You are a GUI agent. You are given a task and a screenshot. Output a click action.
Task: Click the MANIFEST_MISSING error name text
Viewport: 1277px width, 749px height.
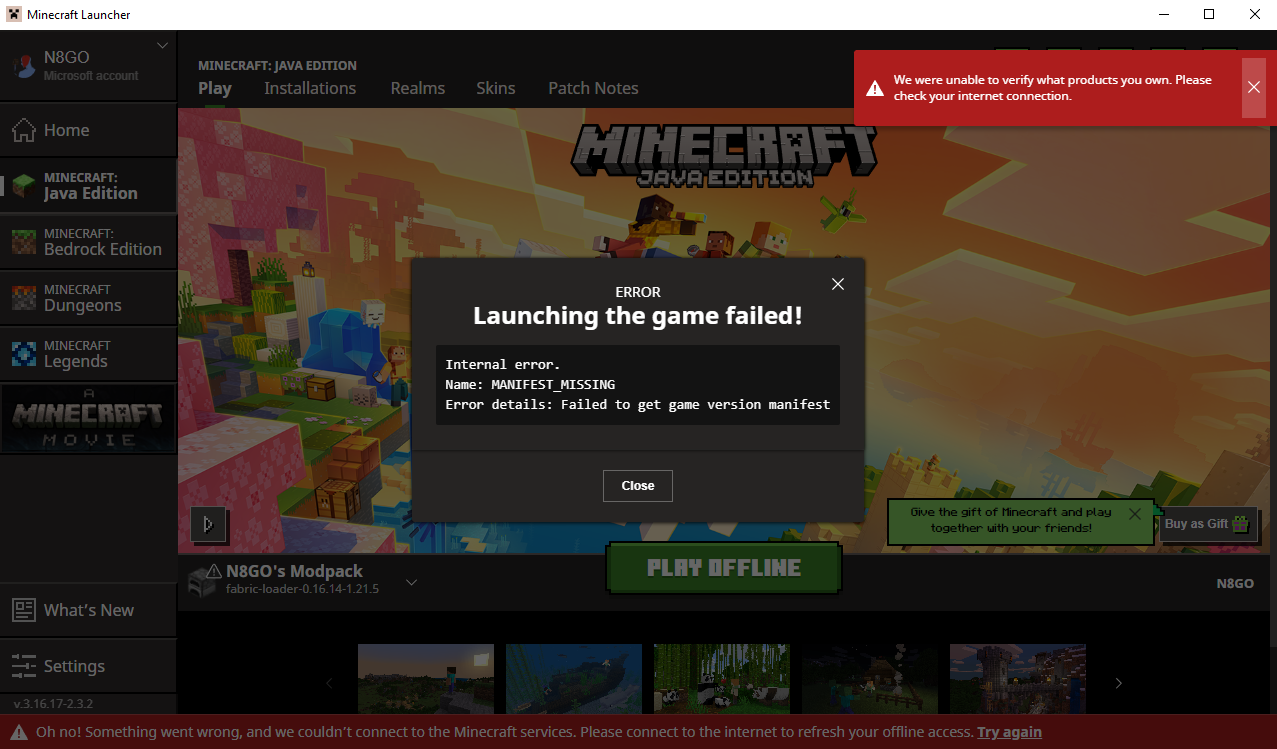pos(553,384)
